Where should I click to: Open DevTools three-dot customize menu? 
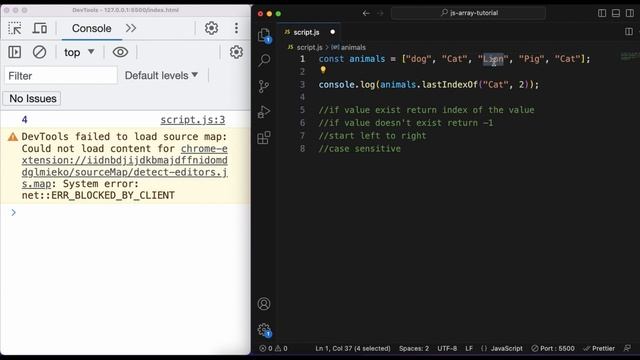click(236, 28)
